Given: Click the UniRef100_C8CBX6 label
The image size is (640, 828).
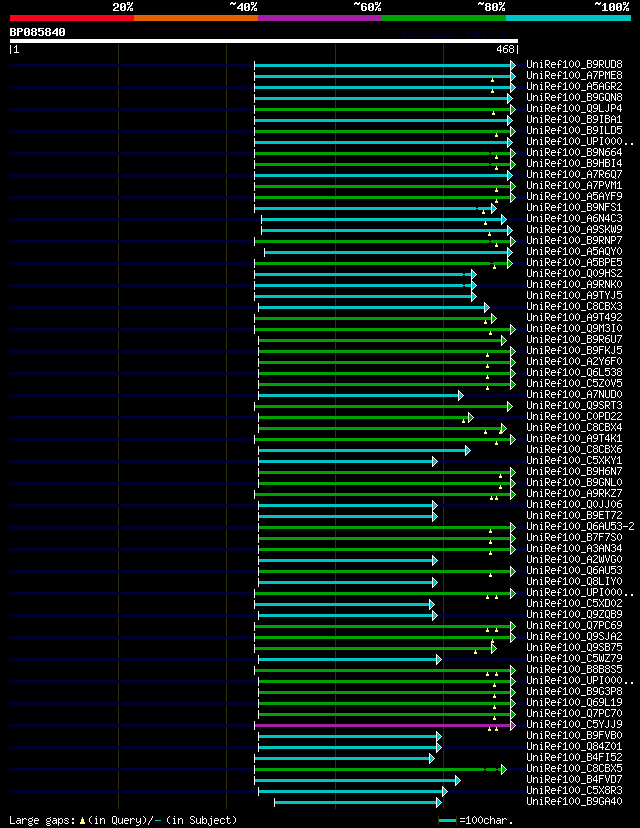Looking at the screenshot, I should pos(574,450).
